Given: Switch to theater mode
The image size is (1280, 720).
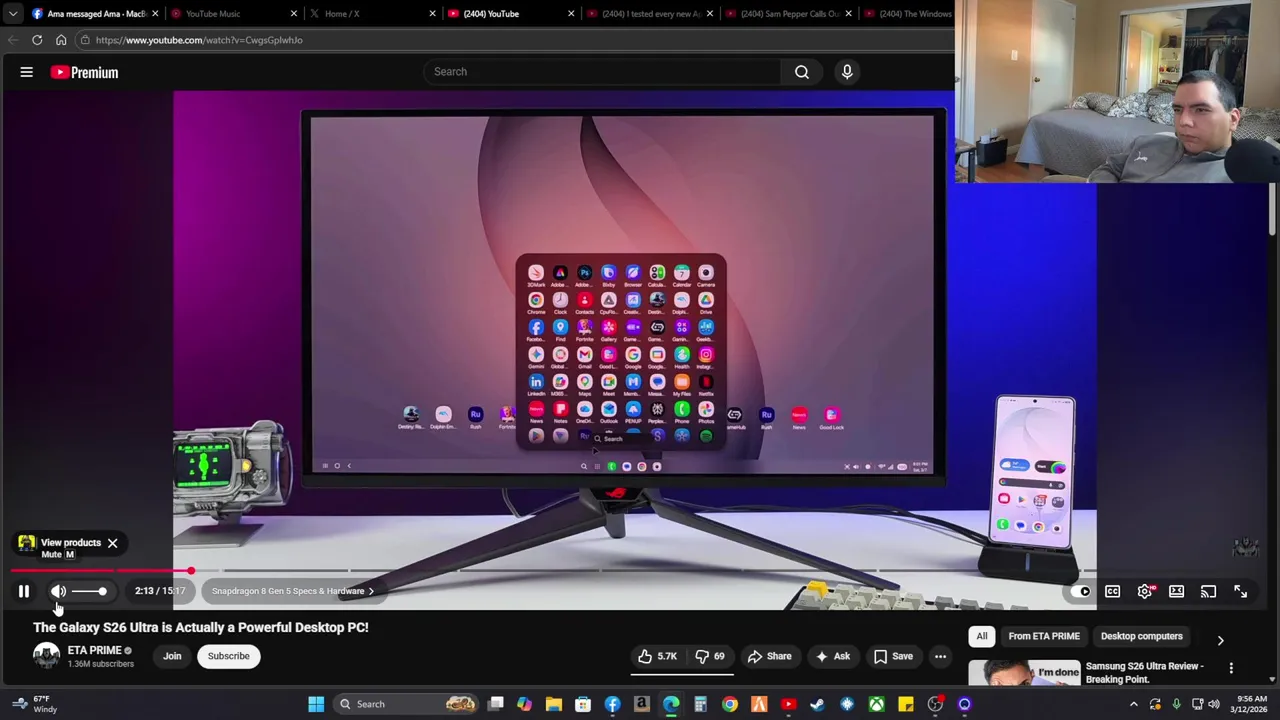Looking at the screenshot, I should (x=1176, y=592).
